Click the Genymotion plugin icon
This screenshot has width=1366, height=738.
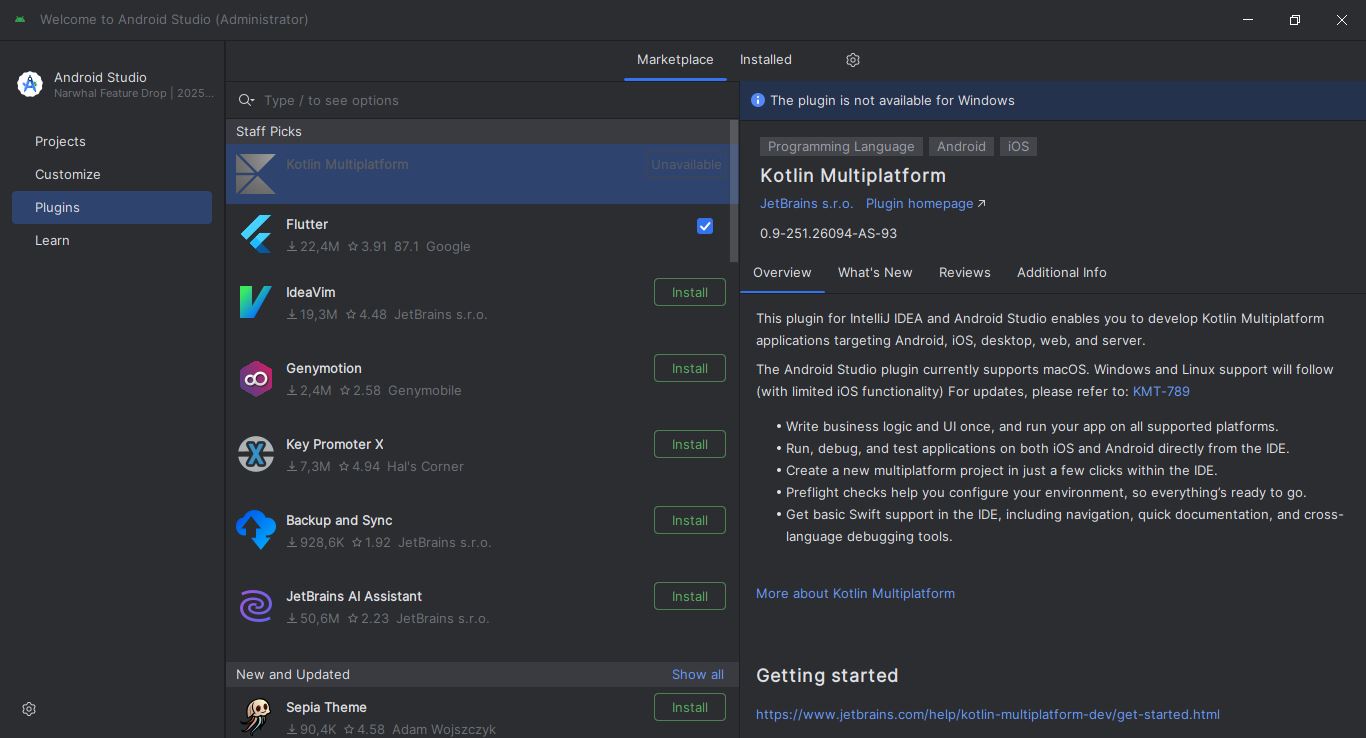coord(256,378)
